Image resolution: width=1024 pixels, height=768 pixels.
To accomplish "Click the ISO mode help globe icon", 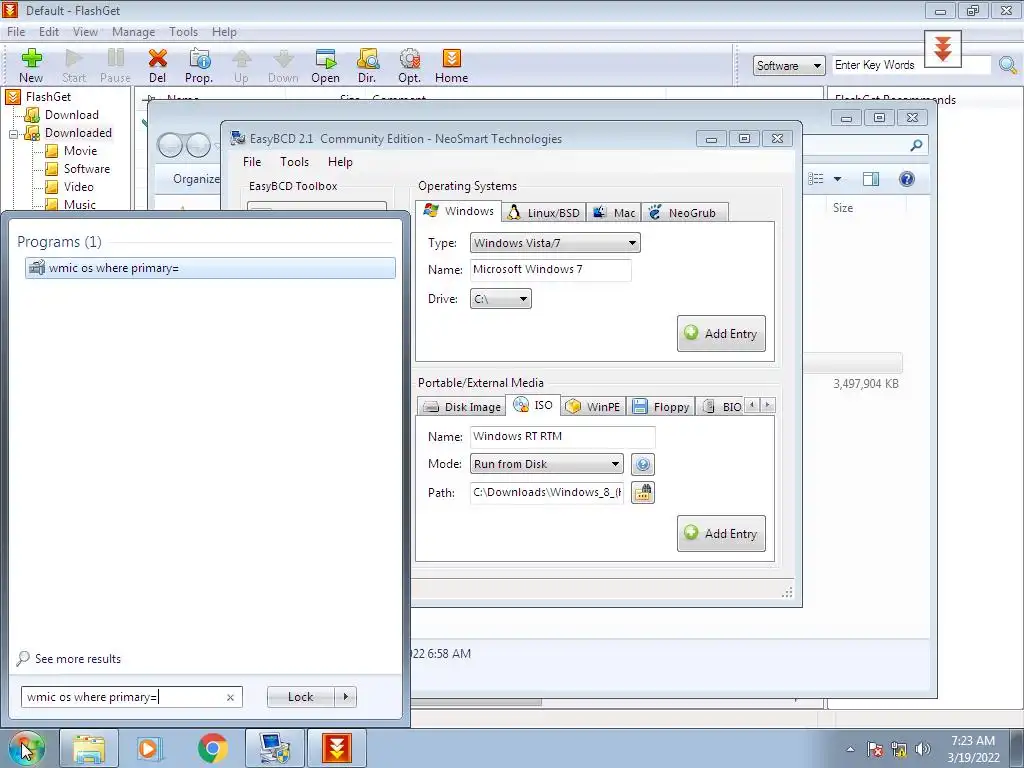I will click(x=643, y=464).
